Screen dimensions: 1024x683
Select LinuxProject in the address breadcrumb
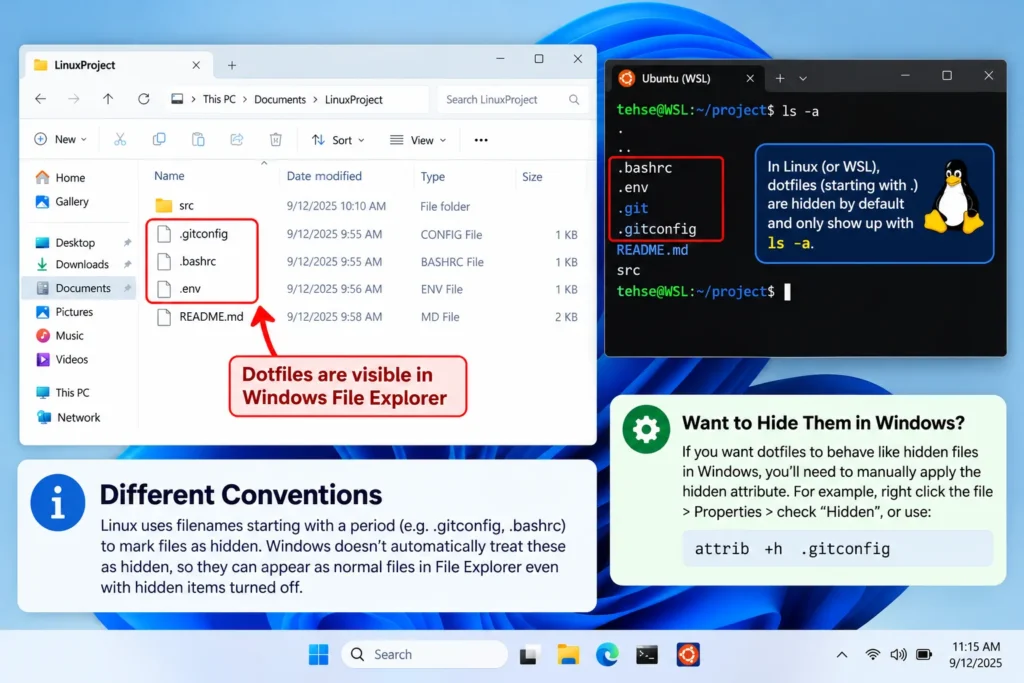point(353,99)
